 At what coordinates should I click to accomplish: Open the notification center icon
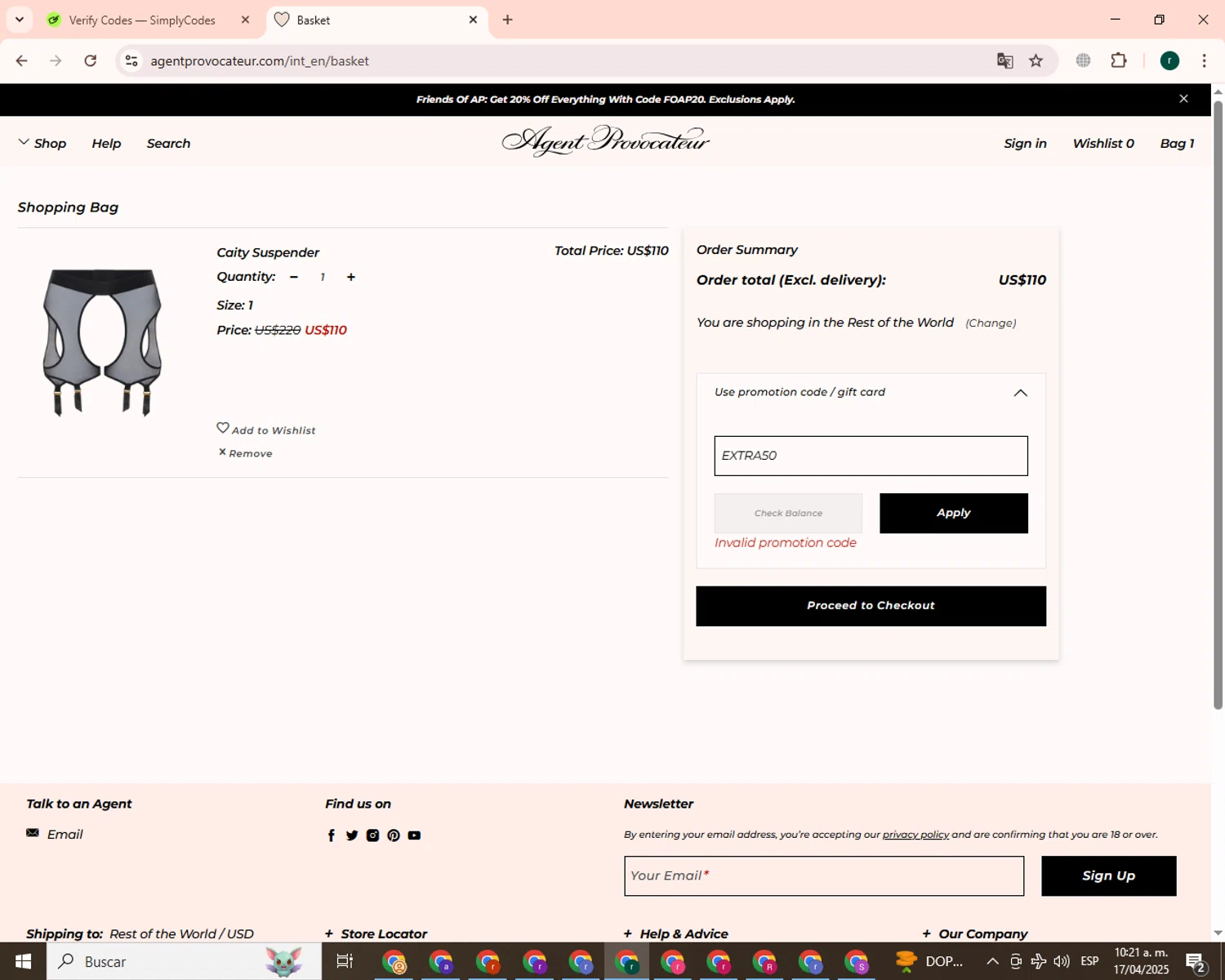click(x=1196, y=962)
